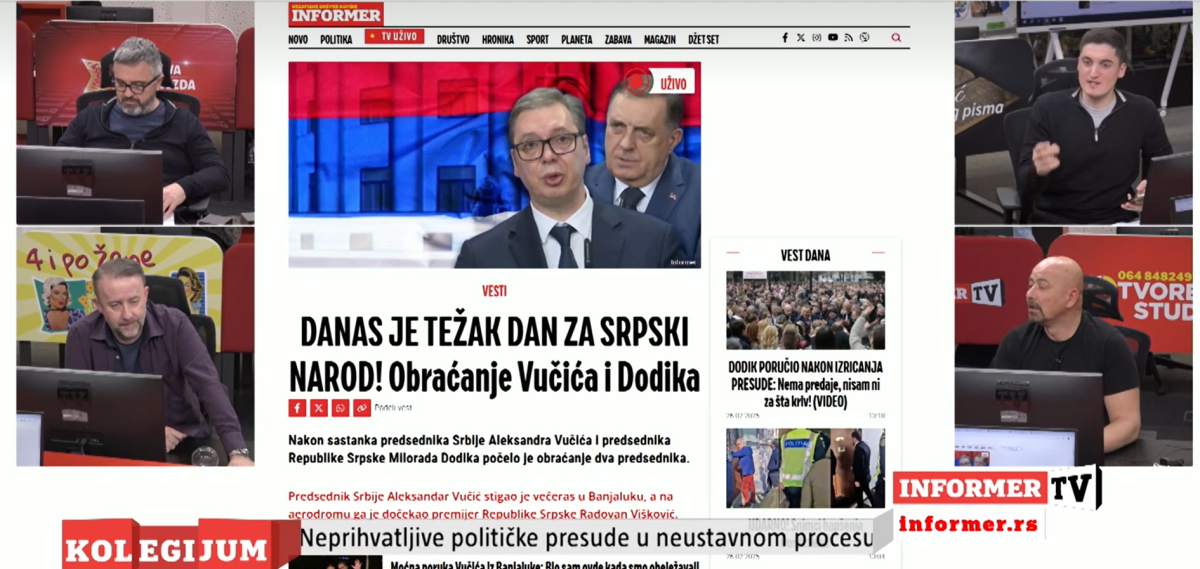This screenshot has height=569, width=1200.
Task: Open the Facebook icon in the top navigation
Action: [785, 38]
